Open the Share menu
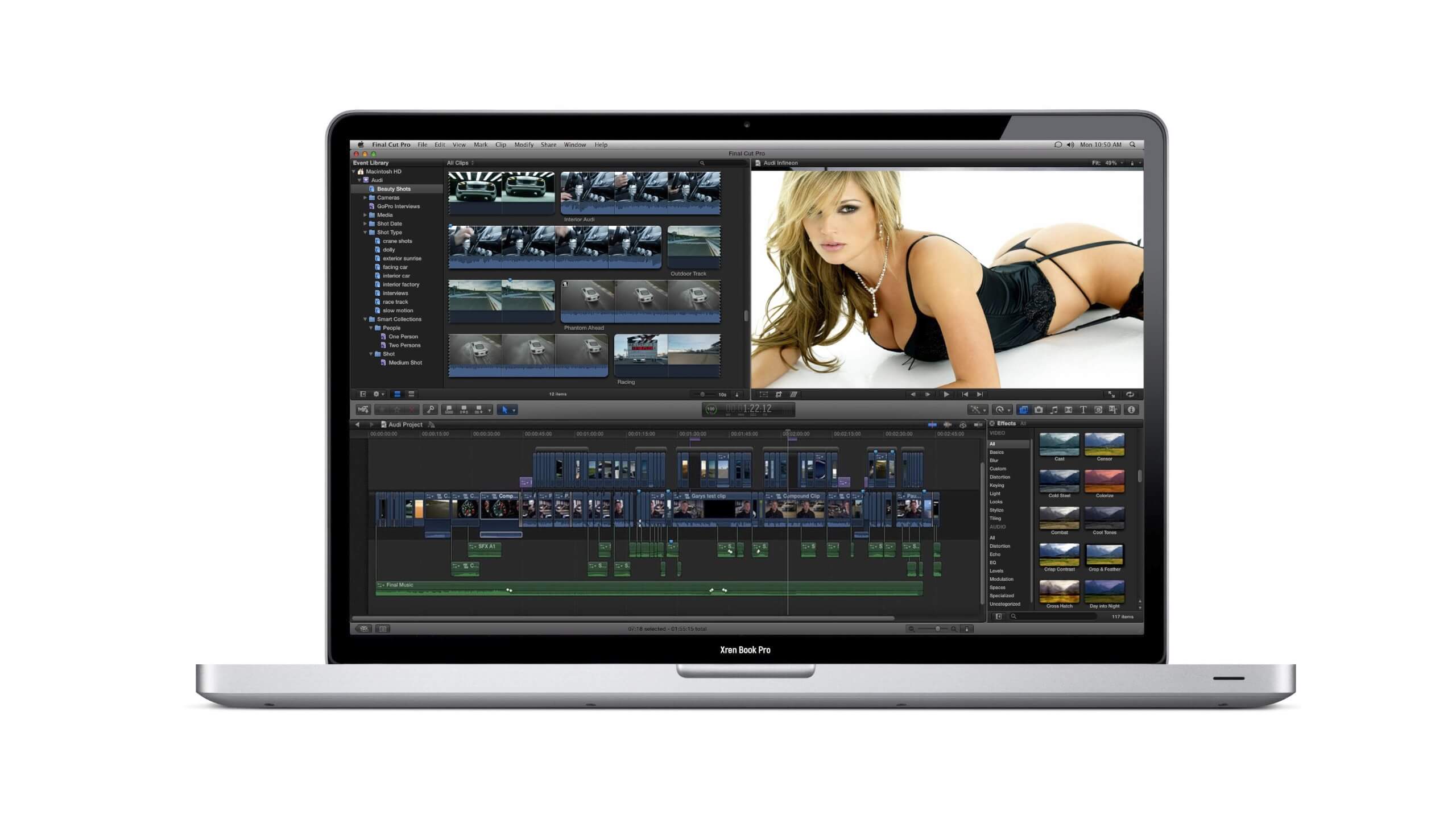The image size is (1456, 819). (548, 144)
